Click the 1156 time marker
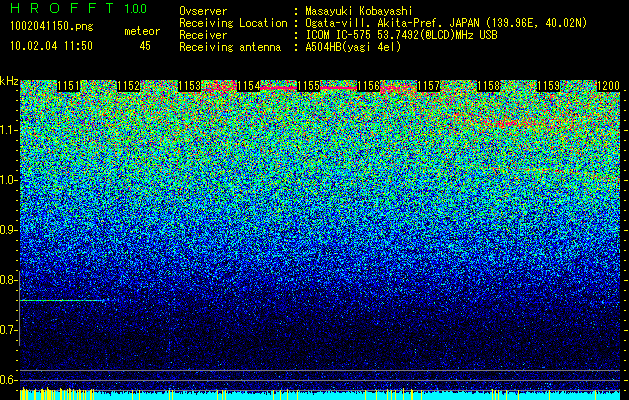 pos(368,86)
